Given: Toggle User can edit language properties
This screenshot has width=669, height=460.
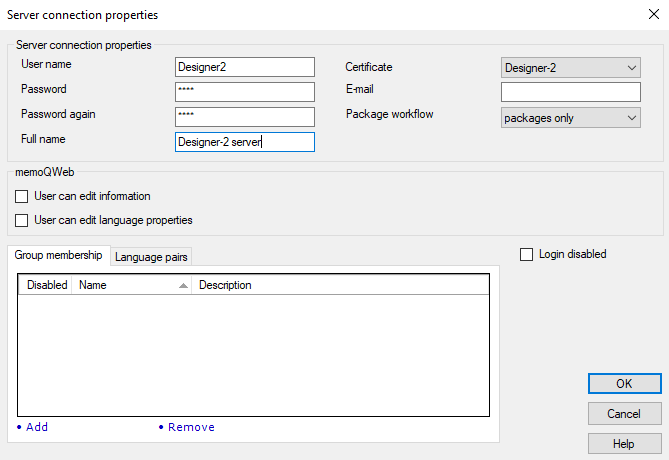Looking at the screenshot, I should point(22,220).
